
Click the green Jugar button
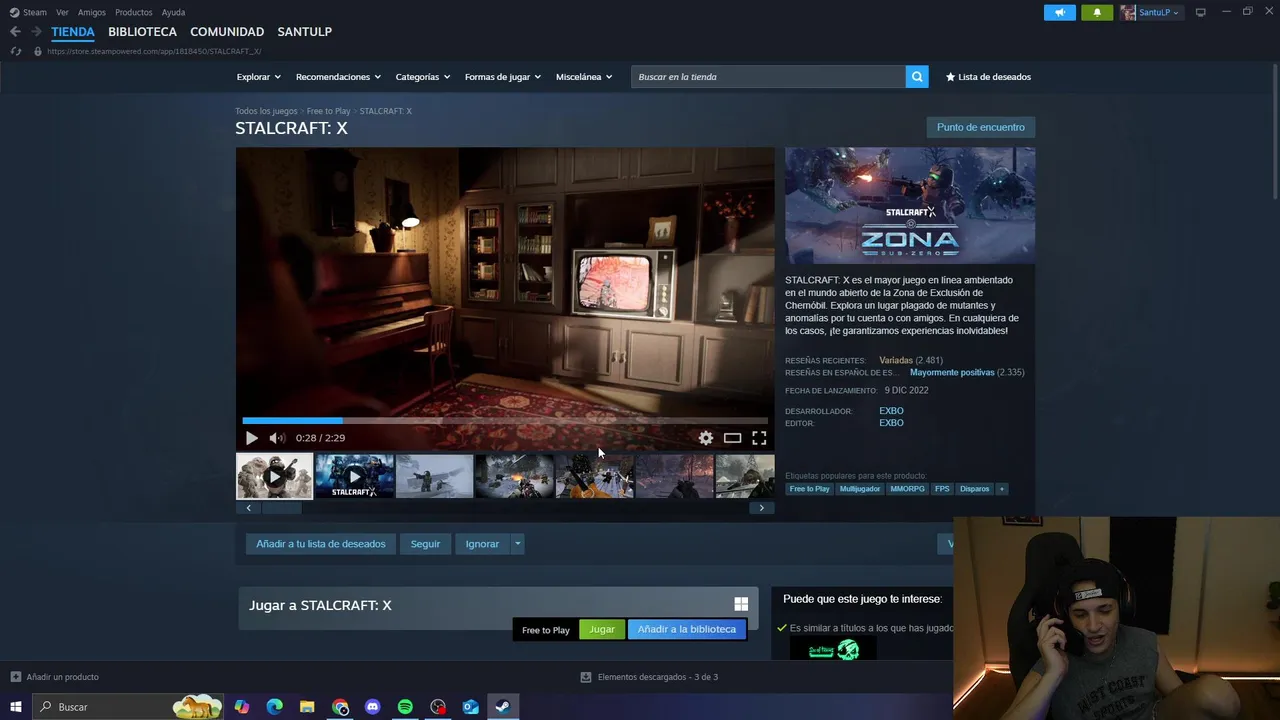point(602,630)
